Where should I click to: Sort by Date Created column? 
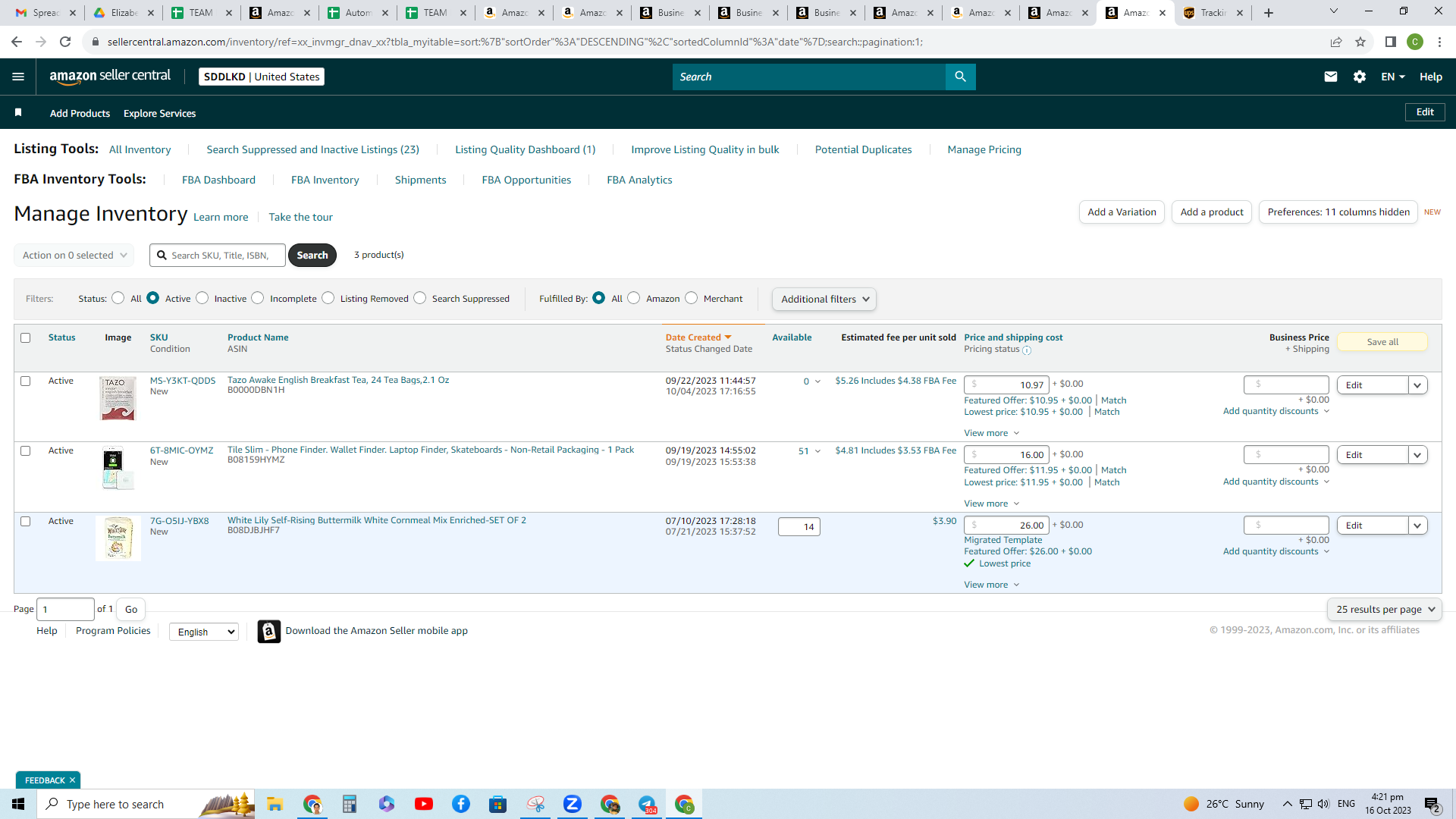[x=698, y=337]
